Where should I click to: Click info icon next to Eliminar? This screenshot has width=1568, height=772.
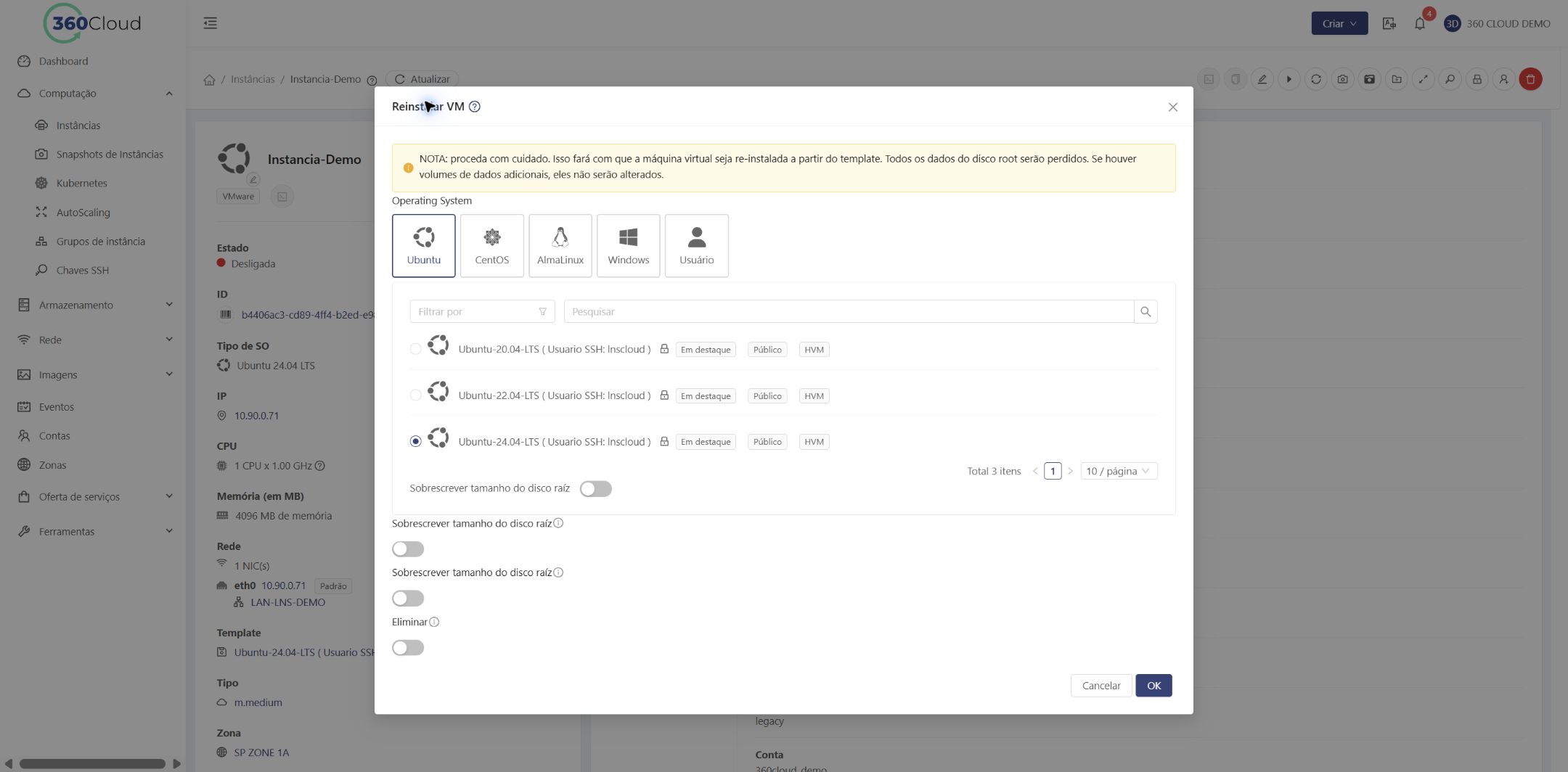(434, 622)
